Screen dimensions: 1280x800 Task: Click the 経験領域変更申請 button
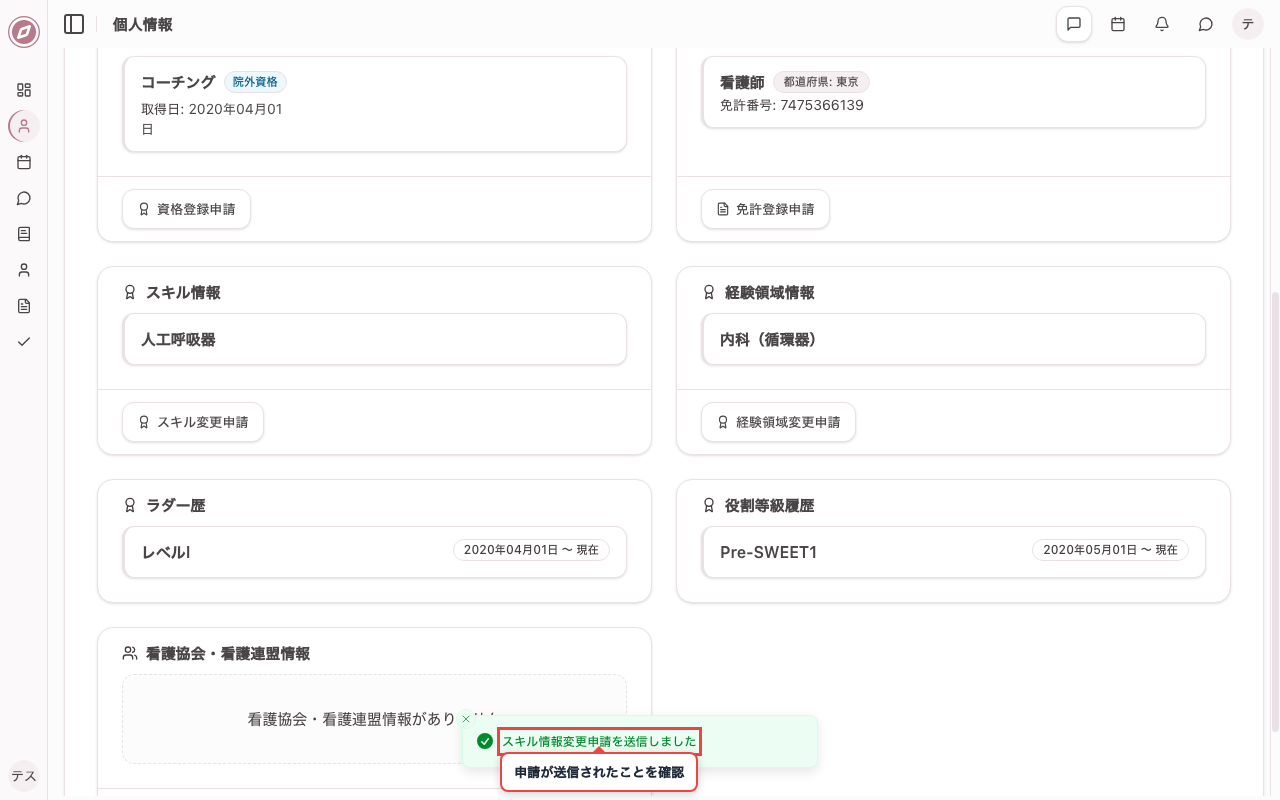[x=778, y=422]
